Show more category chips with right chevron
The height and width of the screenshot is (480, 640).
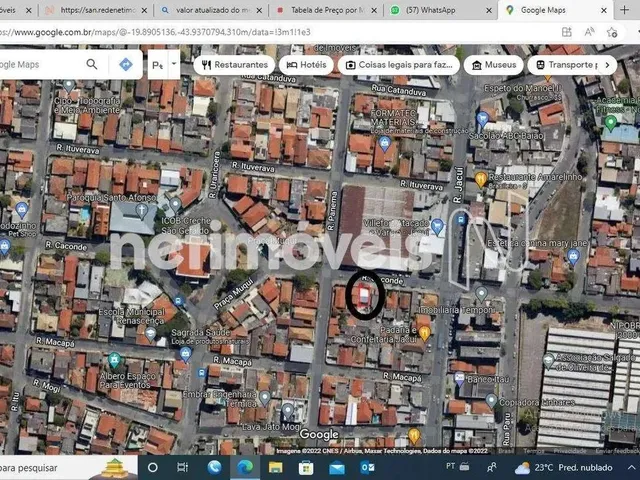(x=607, y=65)
